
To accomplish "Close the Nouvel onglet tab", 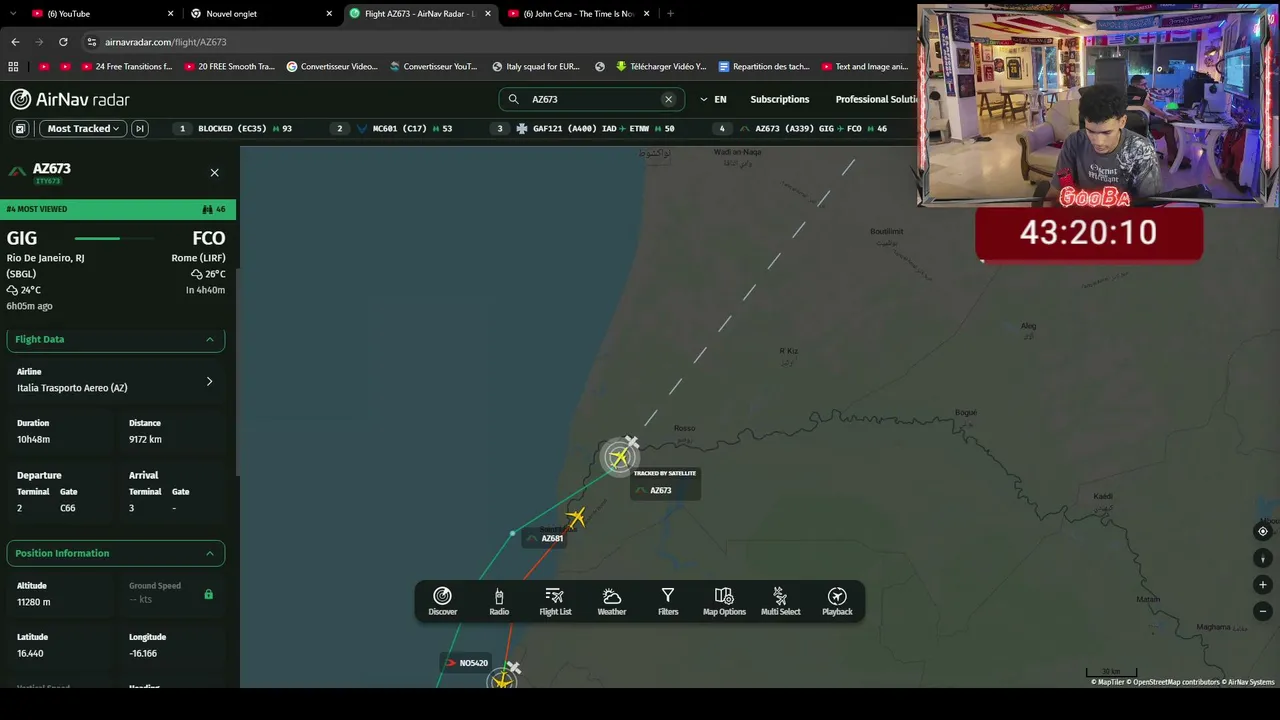I will point(329,14).
